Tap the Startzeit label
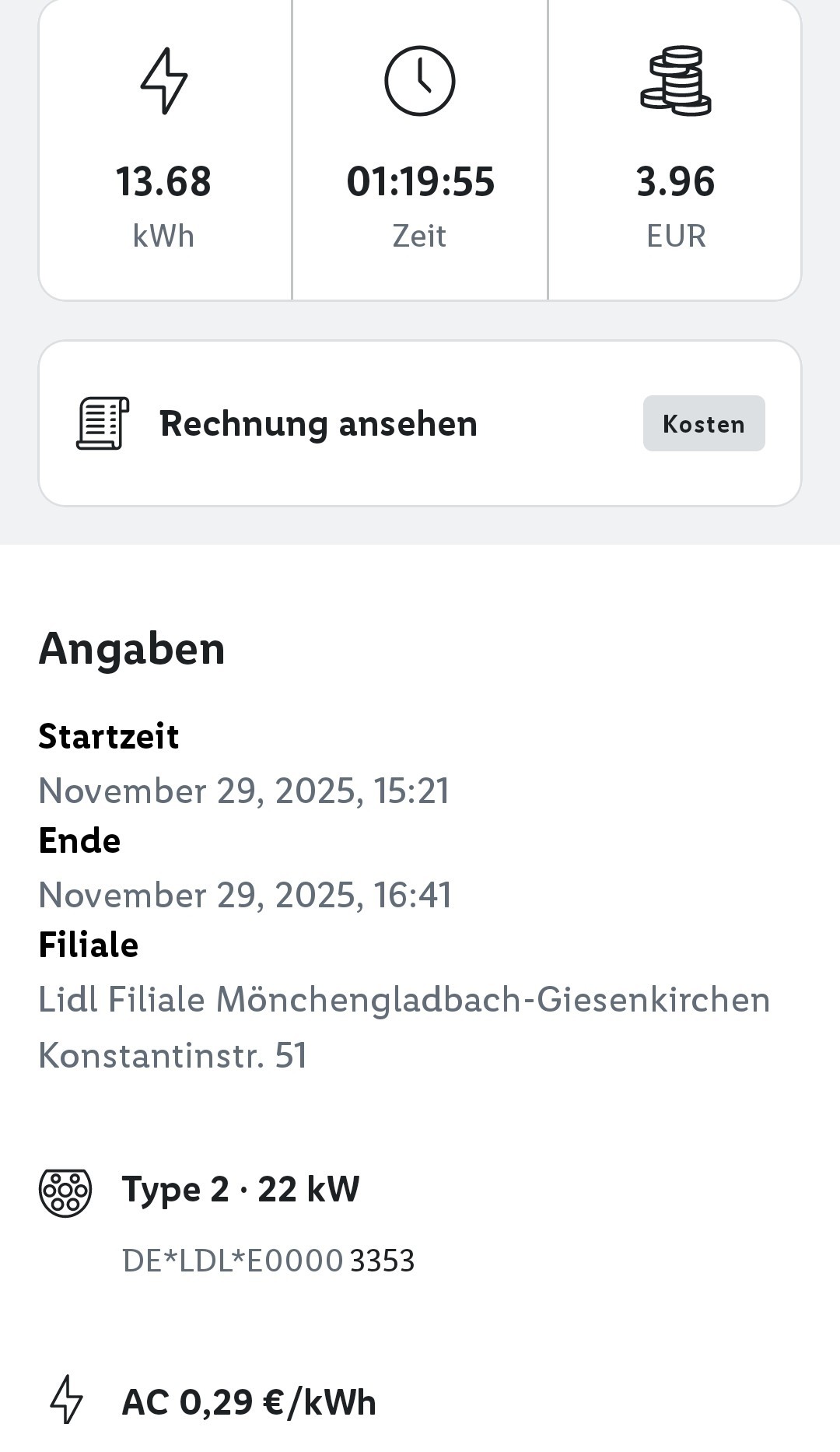840x1452 pixels. pyautogui.click(x=109, y=736)
